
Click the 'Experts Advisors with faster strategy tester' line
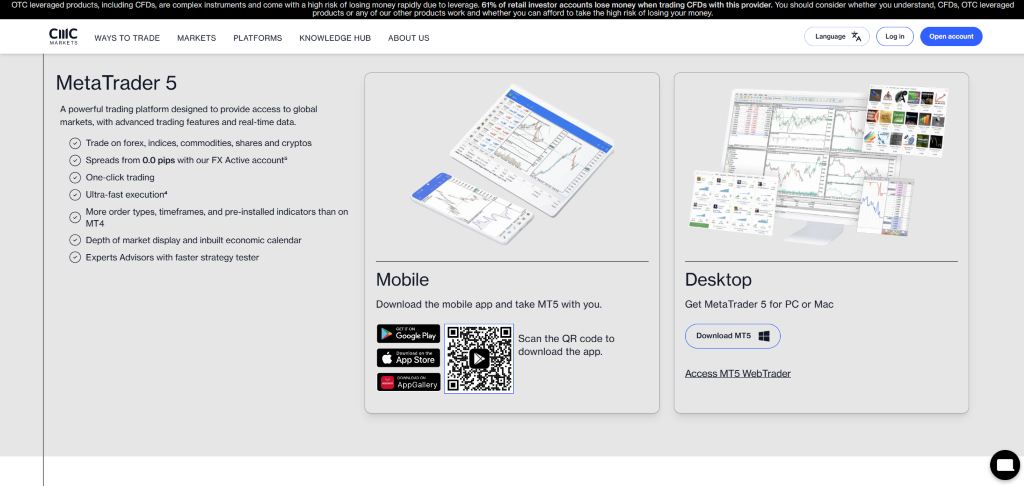click(x=172, y=257)
